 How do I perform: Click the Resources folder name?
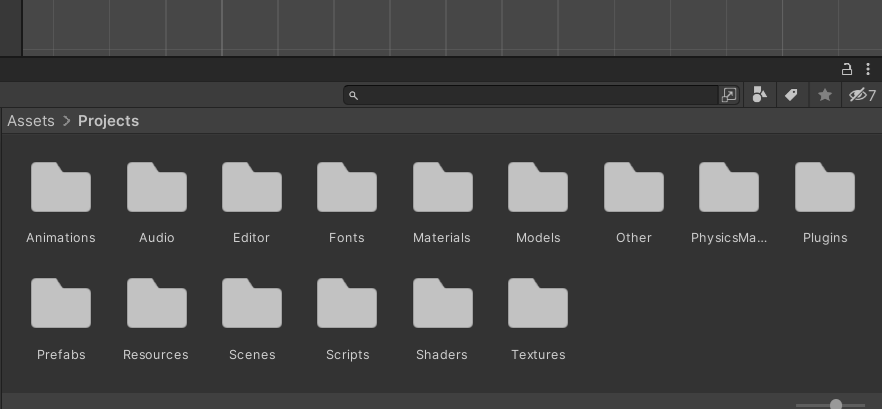(156, 355)
